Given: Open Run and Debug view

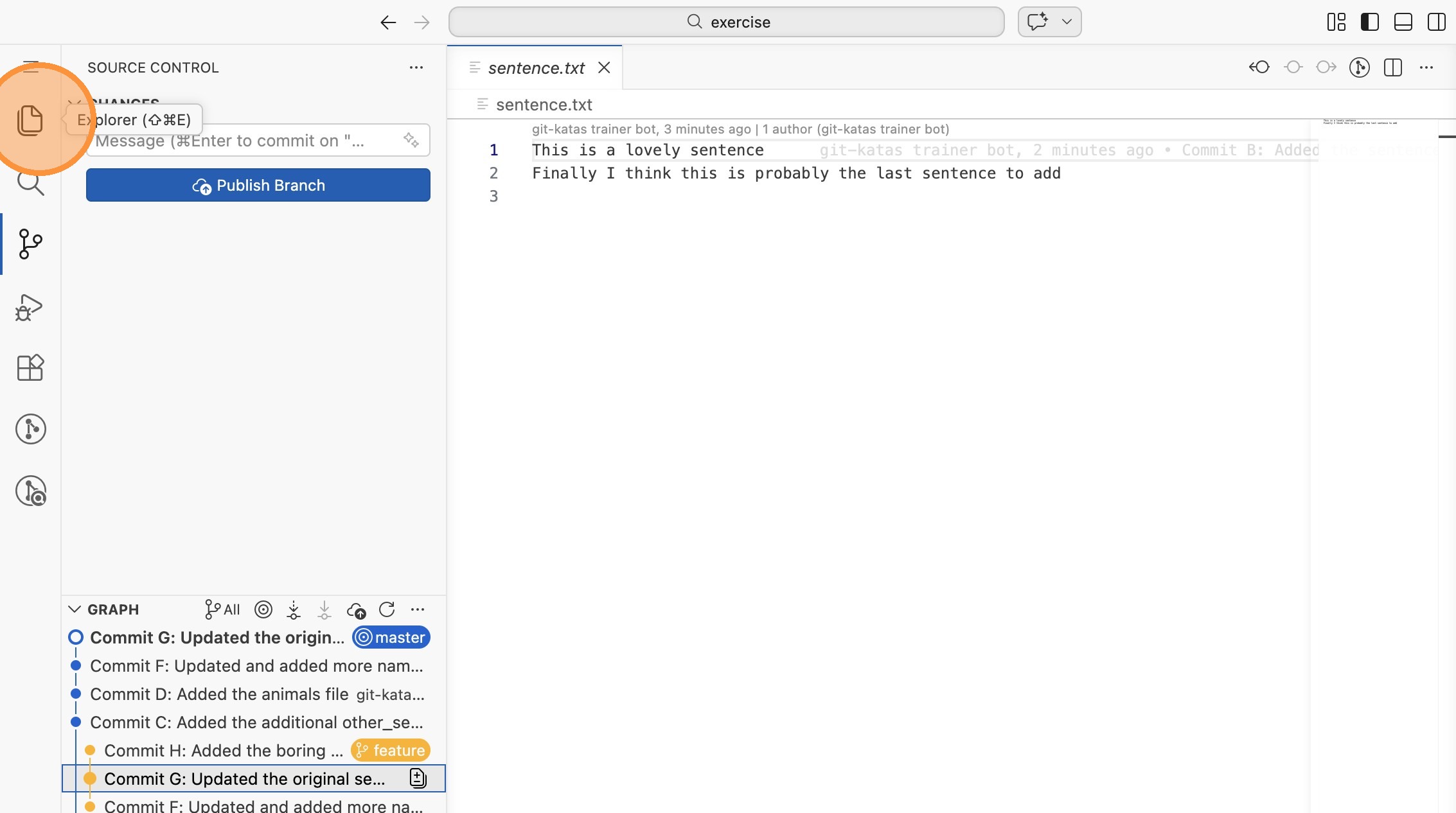Looking at the screenshot, I should 30,307.
